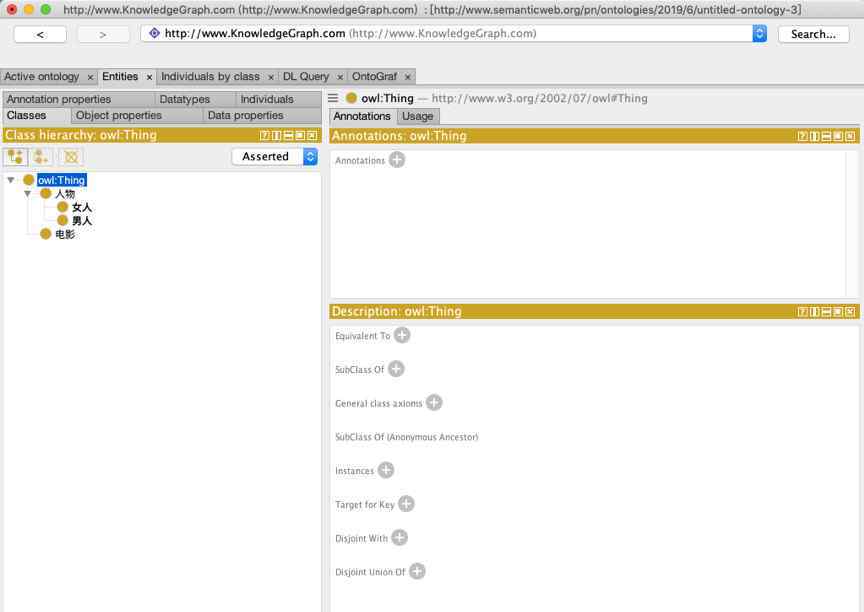Click help icon in Description header
This screenshot has height=612, width=864.
pos(803,312)
